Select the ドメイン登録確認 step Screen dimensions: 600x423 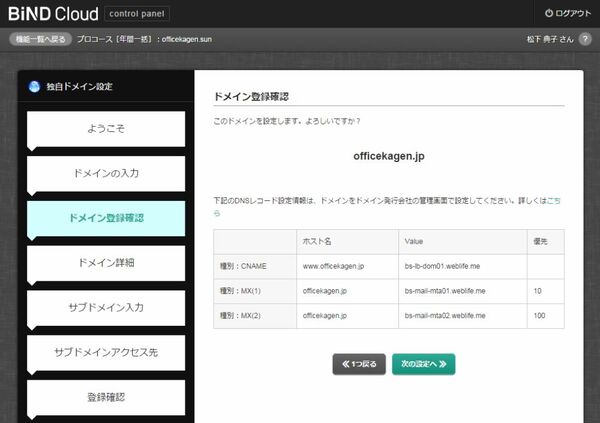click(106, 219)
